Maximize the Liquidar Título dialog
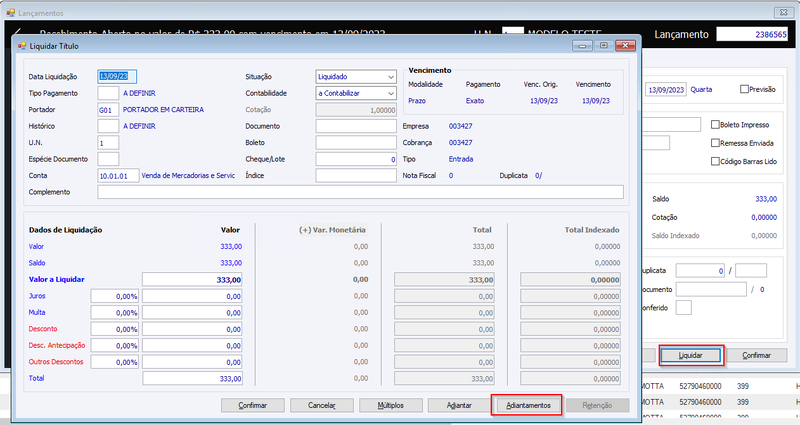The width and height of the screenshot is (800, 425). 604,45
